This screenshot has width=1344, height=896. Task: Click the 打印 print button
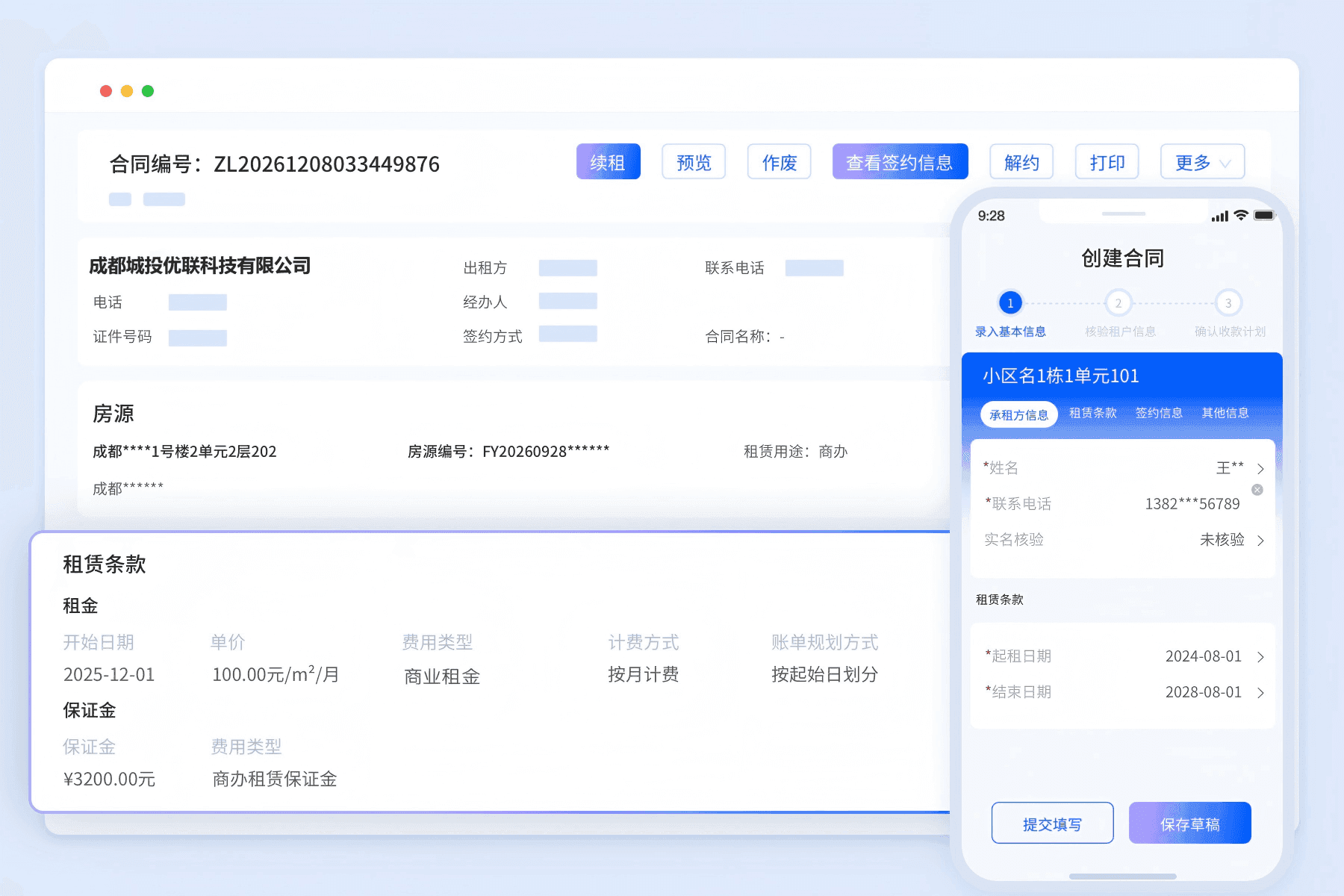coord(1107,161)
